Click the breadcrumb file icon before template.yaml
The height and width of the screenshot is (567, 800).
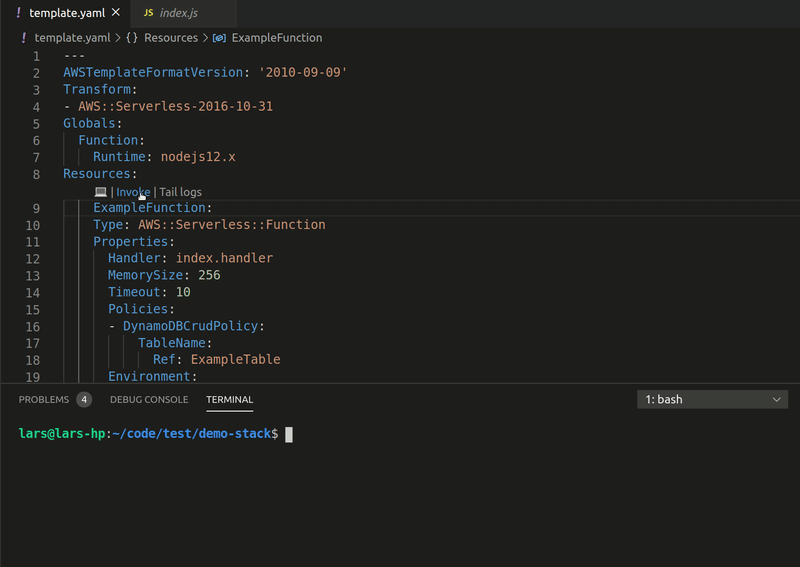24,38
